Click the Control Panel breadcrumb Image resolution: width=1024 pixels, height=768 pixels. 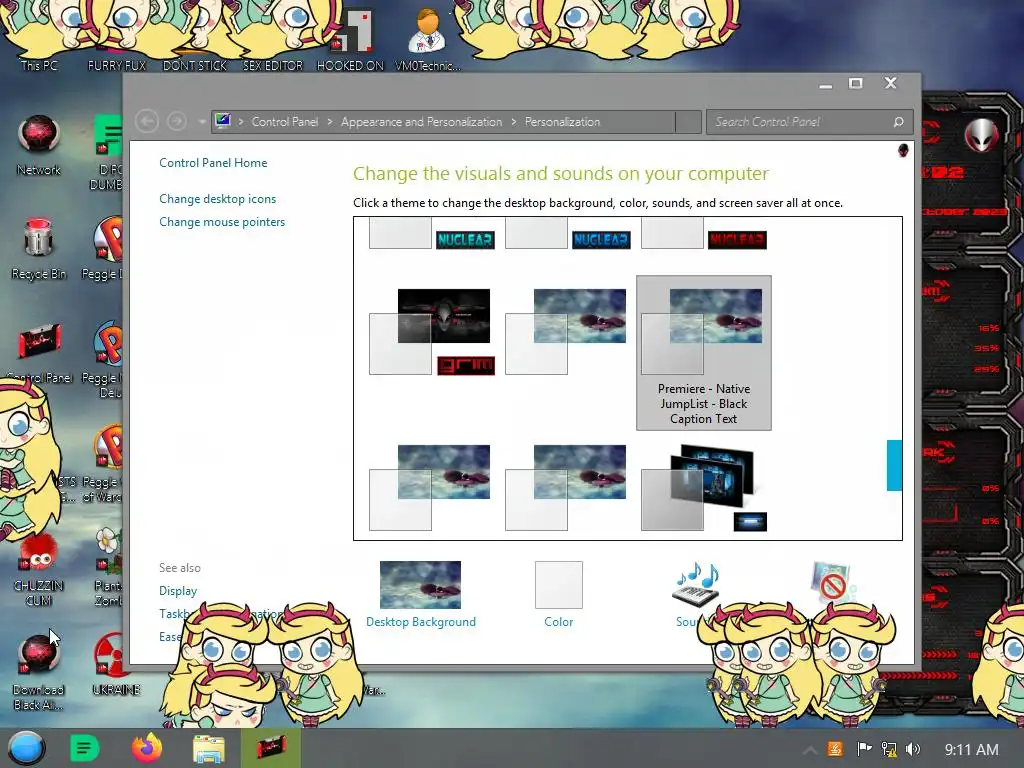tap(285, 121)
